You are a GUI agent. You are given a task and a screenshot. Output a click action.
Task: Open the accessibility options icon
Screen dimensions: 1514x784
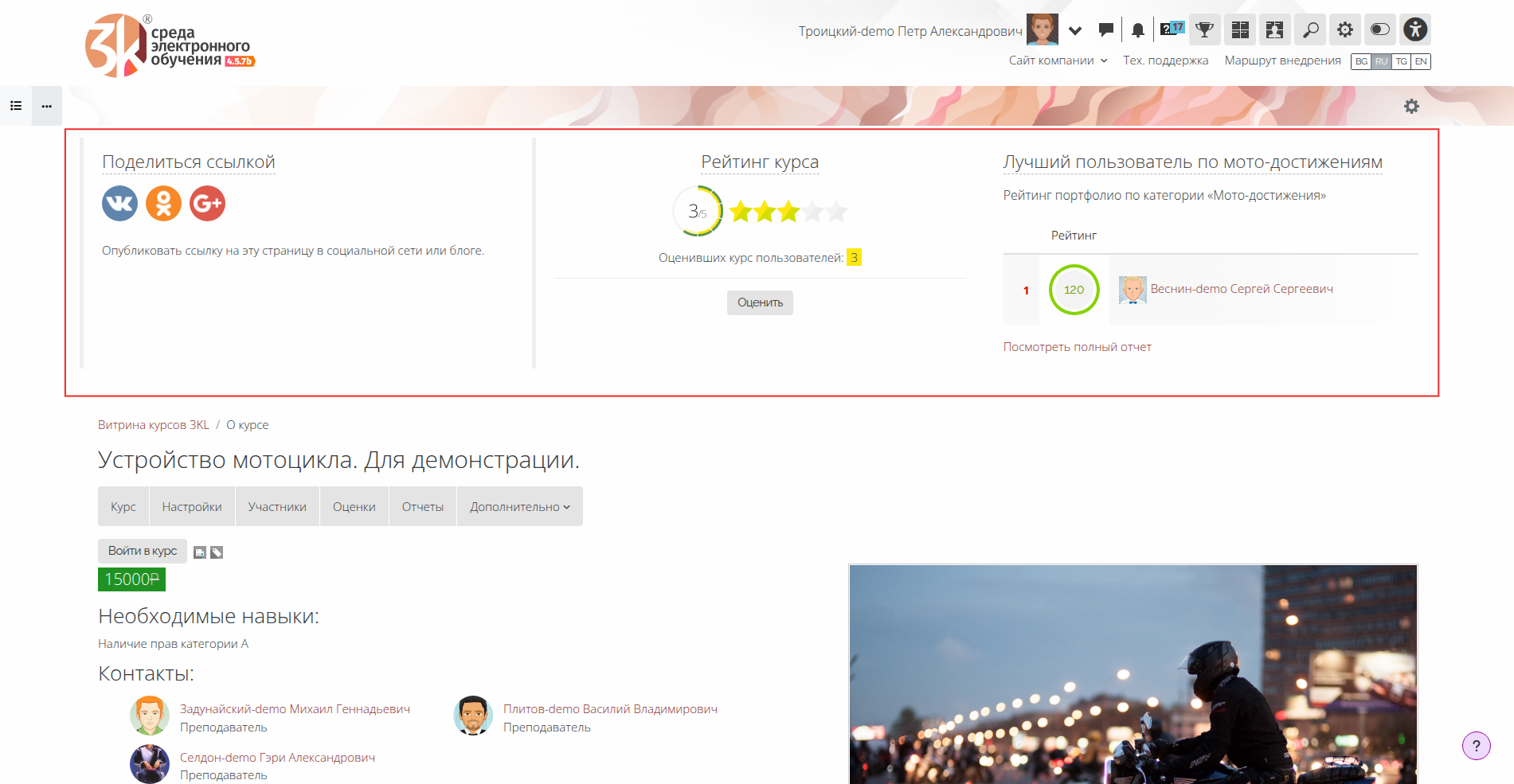click(x=1415, y=30)
